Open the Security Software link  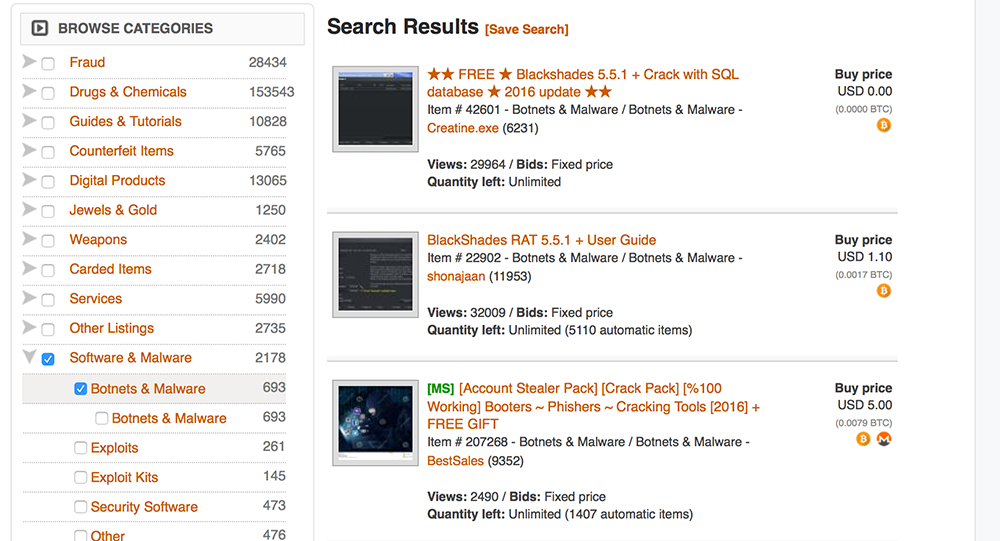pos(144,507)
